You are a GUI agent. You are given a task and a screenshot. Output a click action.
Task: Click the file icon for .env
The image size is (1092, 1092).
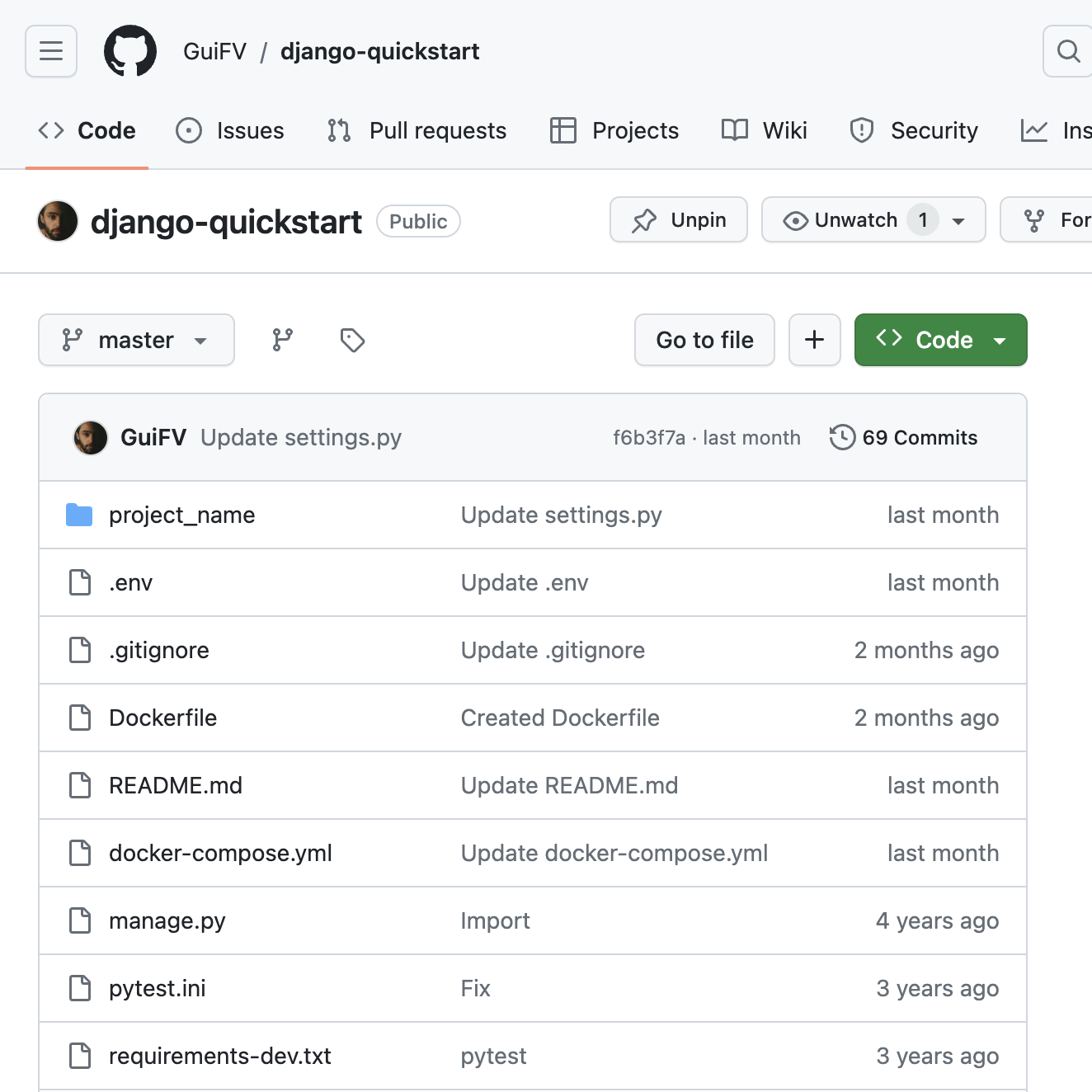point(80,582)
